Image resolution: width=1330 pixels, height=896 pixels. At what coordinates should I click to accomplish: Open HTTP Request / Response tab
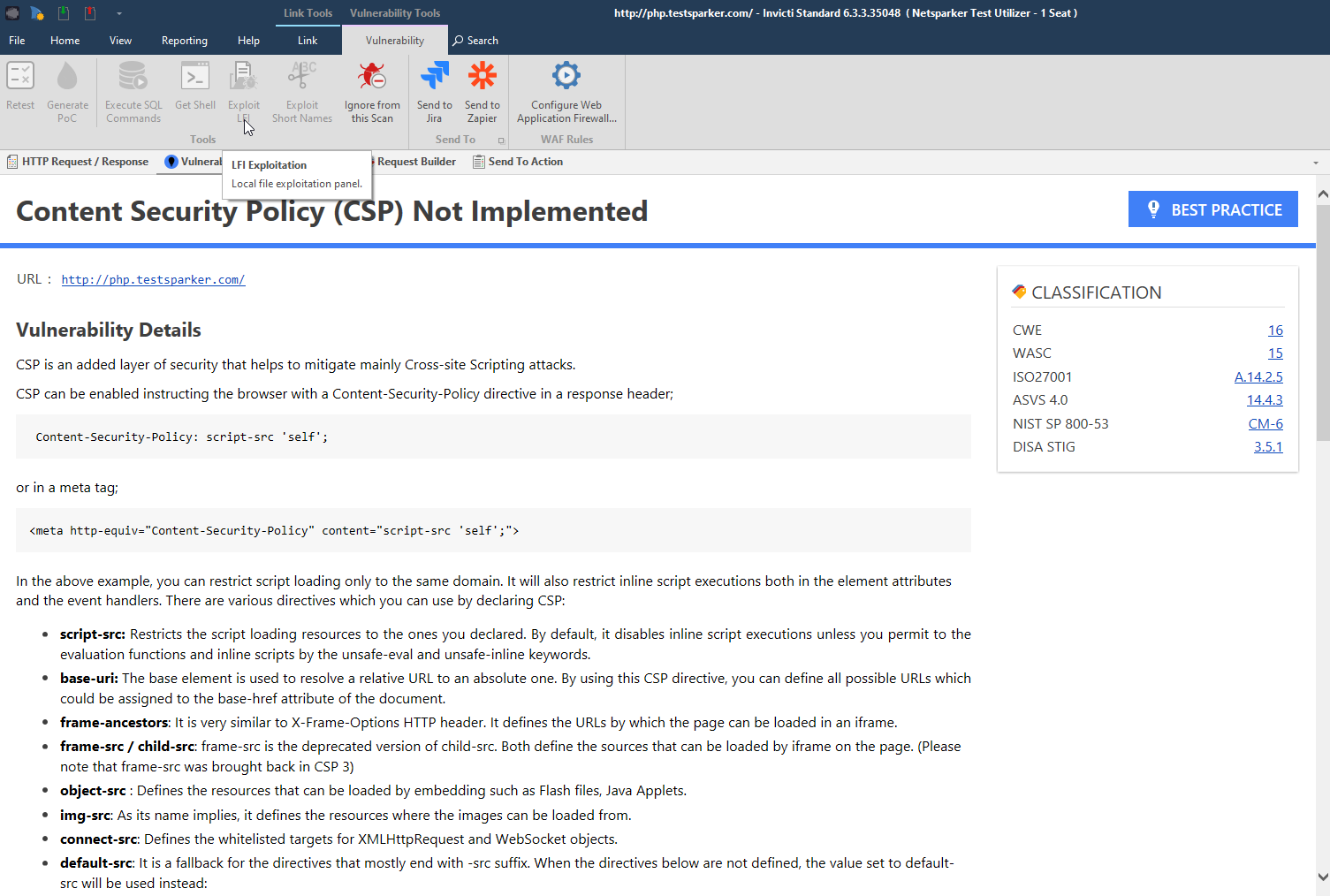(x=78, y=162)
